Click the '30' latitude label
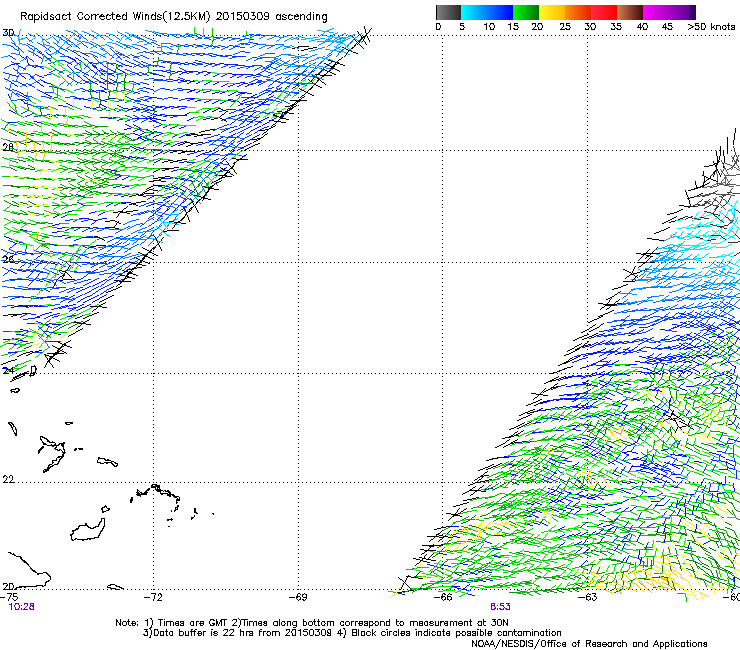 (8, 33)
